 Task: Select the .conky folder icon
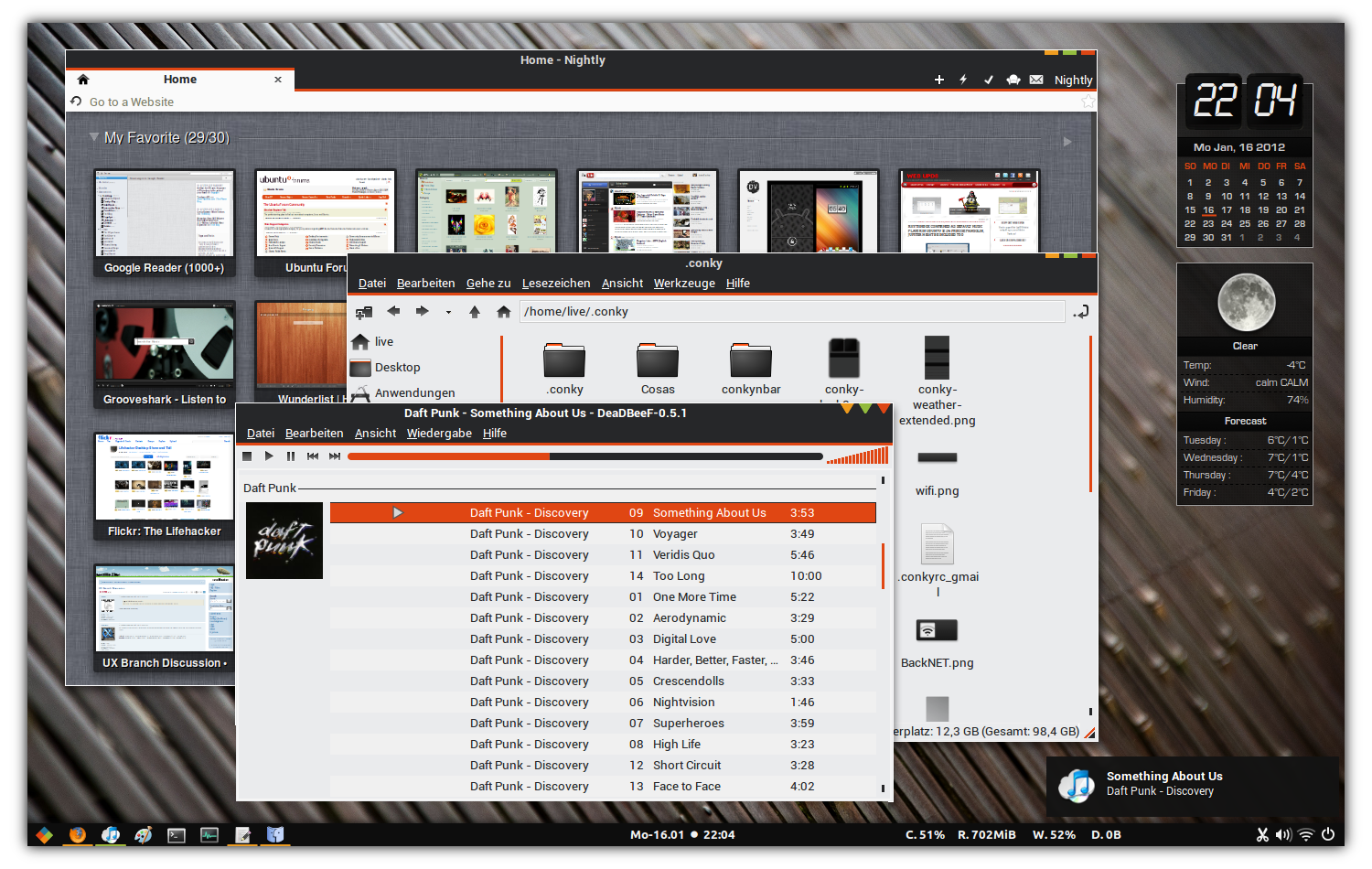(564, 360)
